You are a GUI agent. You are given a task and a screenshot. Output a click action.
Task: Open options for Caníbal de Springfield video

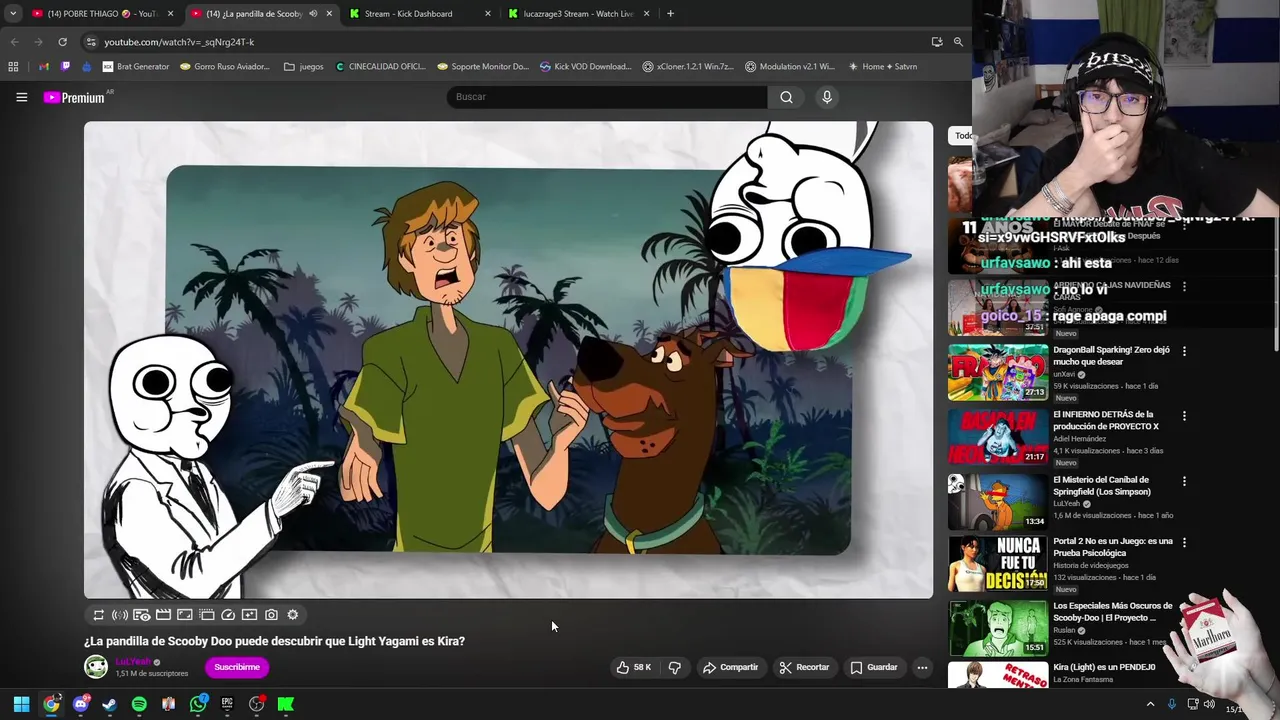click(x=1184, y=481)
